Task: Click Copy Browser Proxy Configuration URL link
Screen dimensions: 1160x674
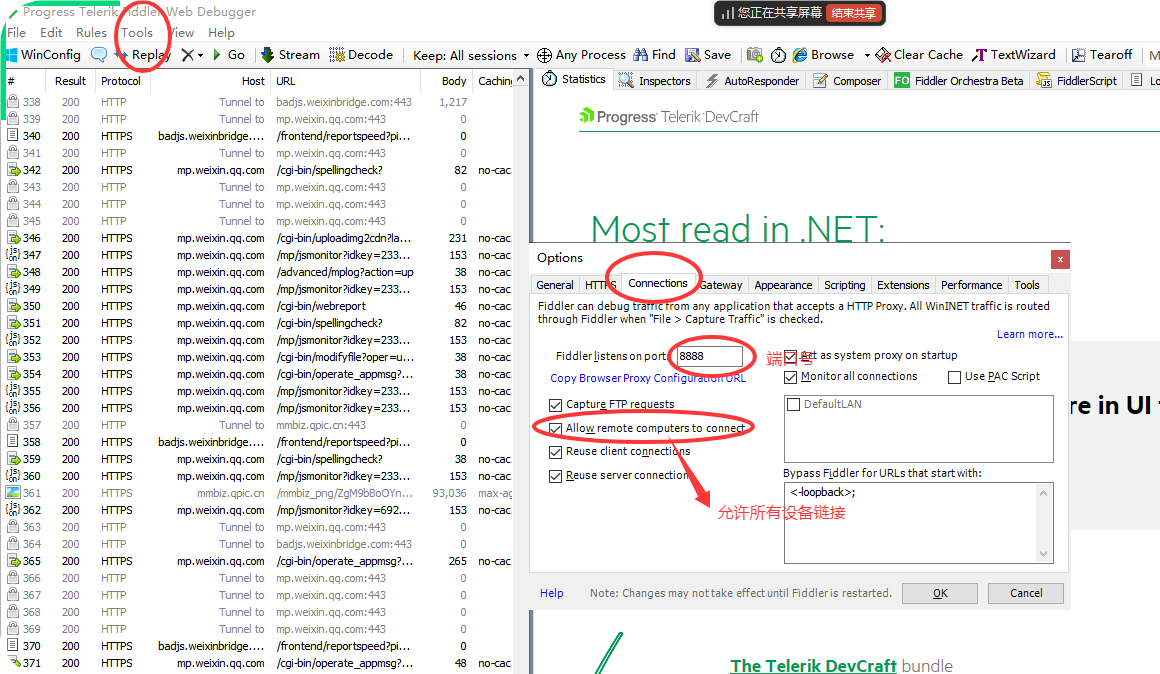Action: click(x=648, y=378)
